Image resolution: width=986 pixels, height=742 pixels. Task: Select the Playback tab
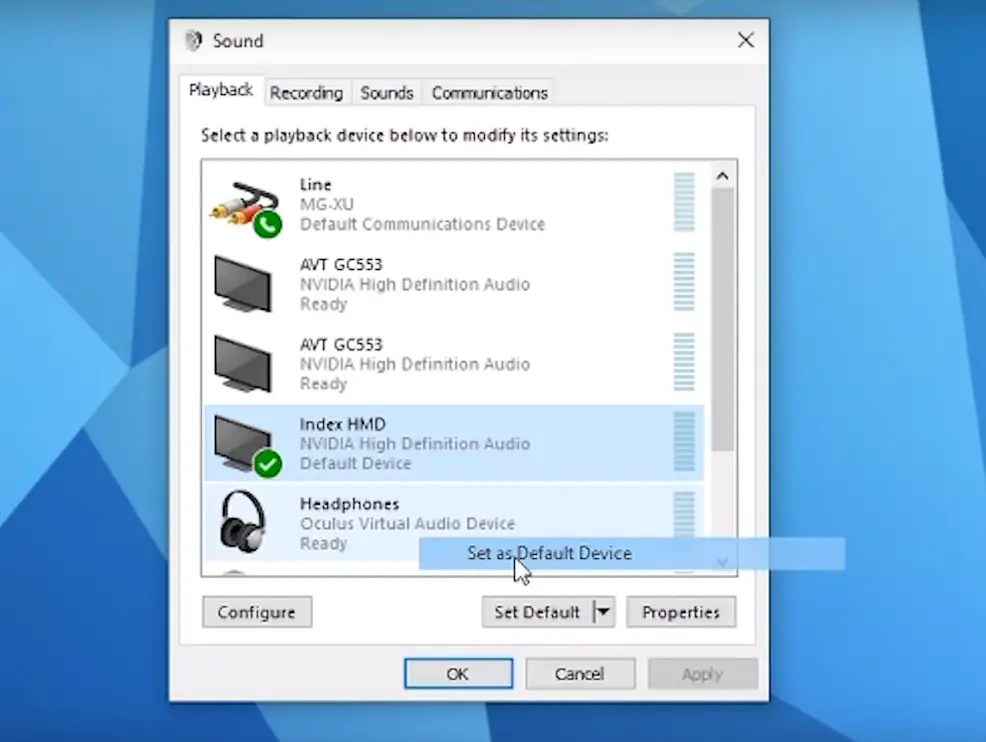(x=221, y=90)
